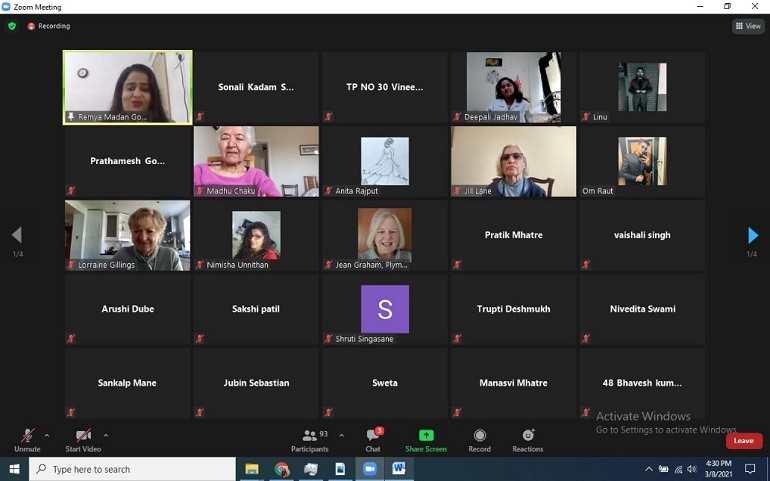Go to previous page of participants
770x481 pixels.
(16, 235)
